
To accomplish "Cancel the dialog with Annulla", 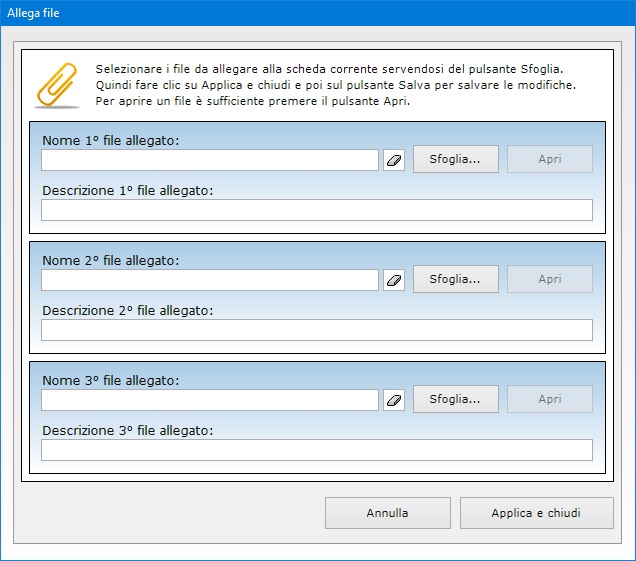I will click(387, 513).
